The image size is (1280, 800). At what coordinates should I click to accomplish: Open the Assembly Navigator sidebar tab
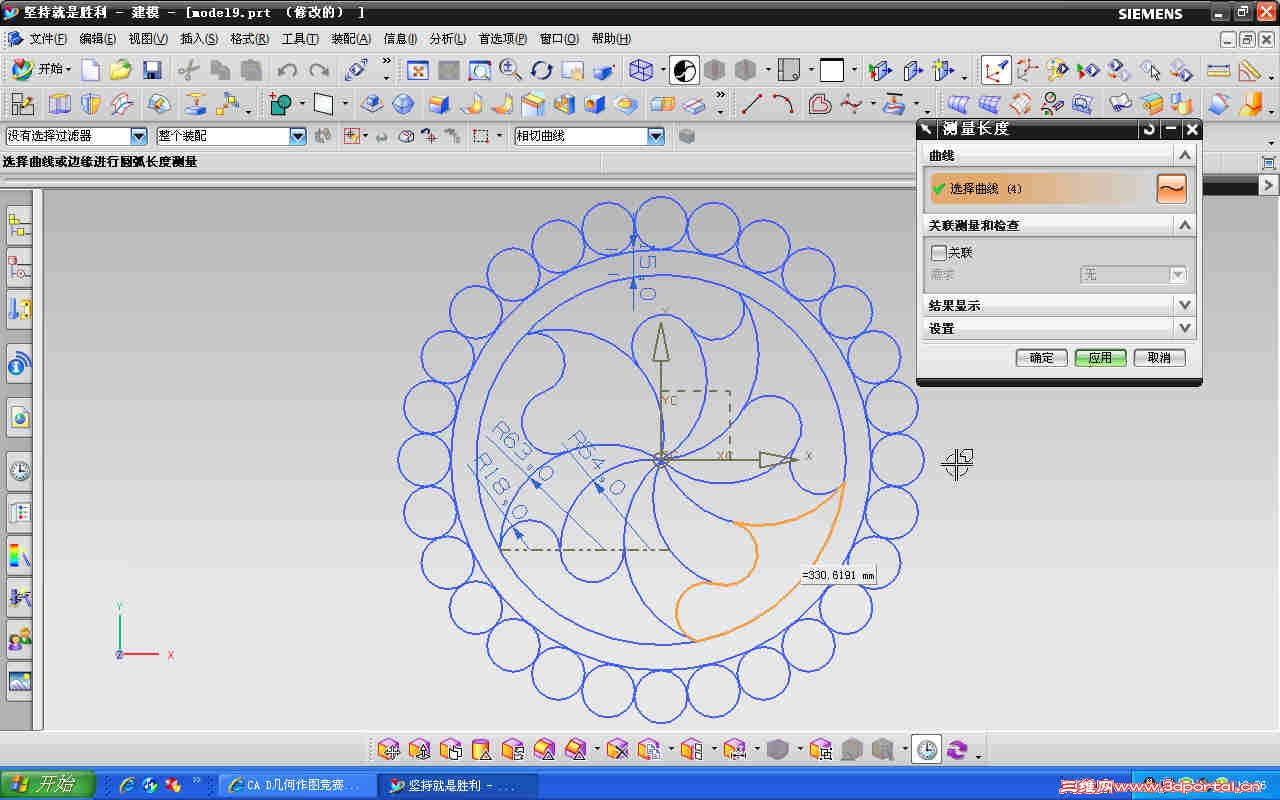click(x=19, y=226)
